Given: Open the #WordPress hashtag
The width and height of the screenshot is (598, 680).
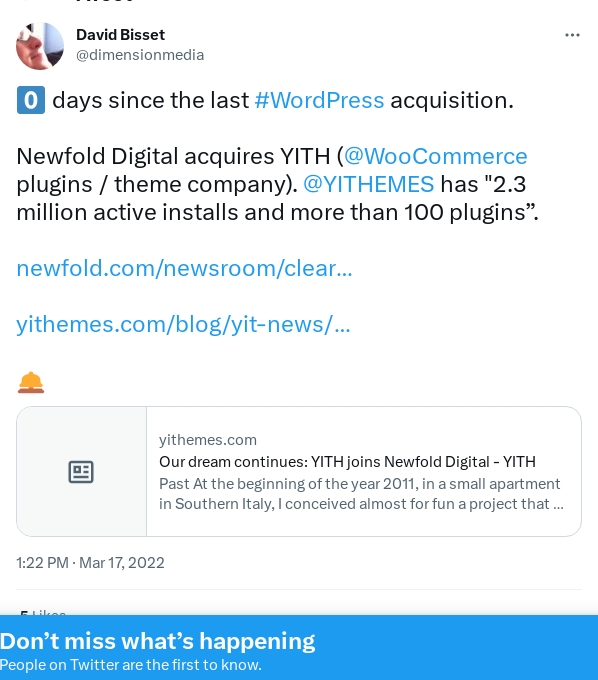Looking at the screenshot, I should [319, 100].
